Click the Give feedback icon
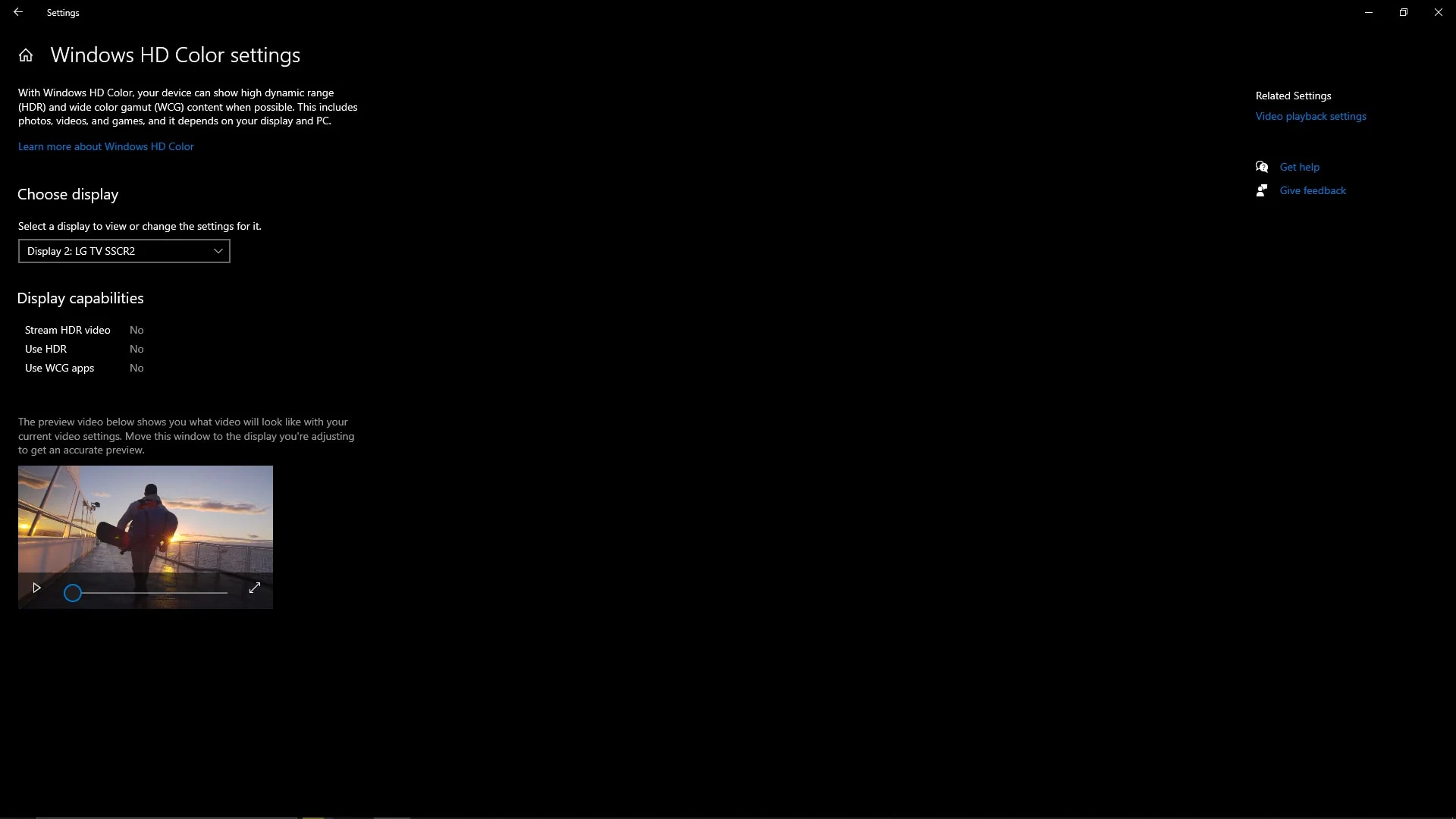The width and height of the screenshot is (1456, 819). coord(1262,190)
